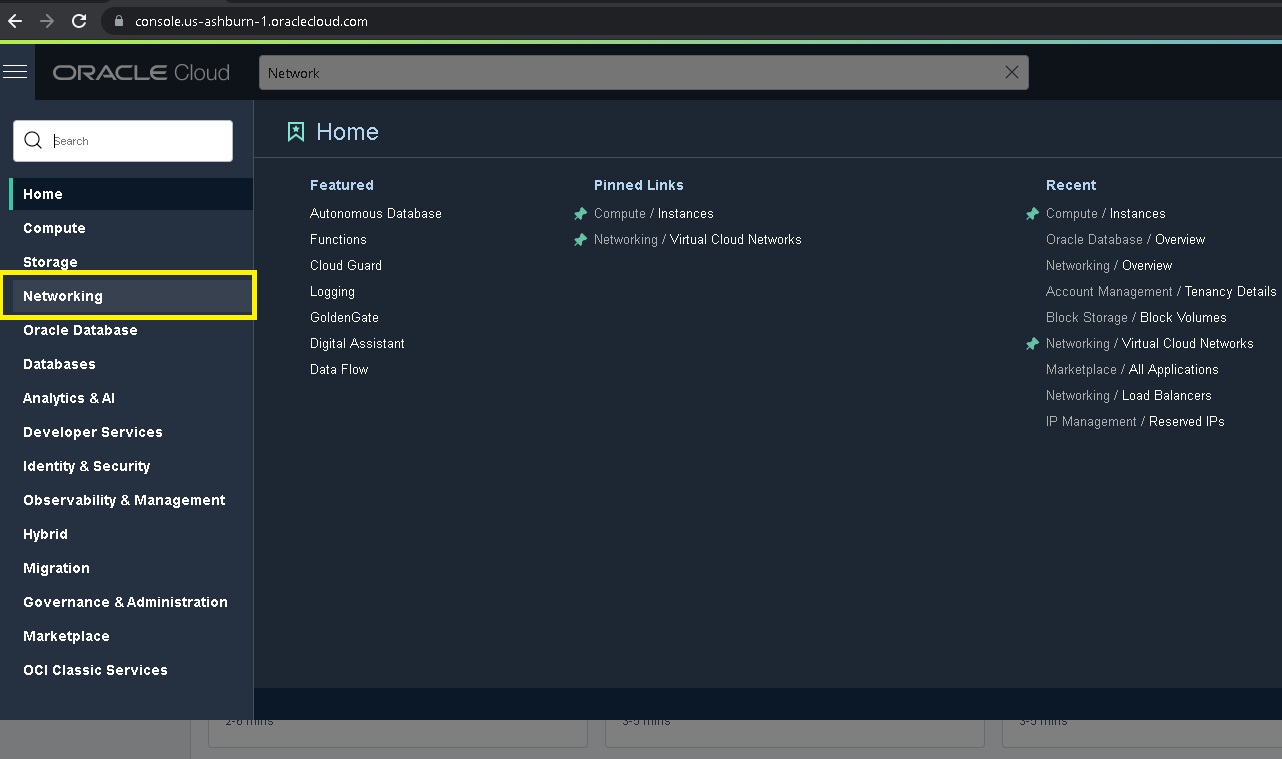
Task: Click the magnifier icon in menu search
Action: point(33,141)
